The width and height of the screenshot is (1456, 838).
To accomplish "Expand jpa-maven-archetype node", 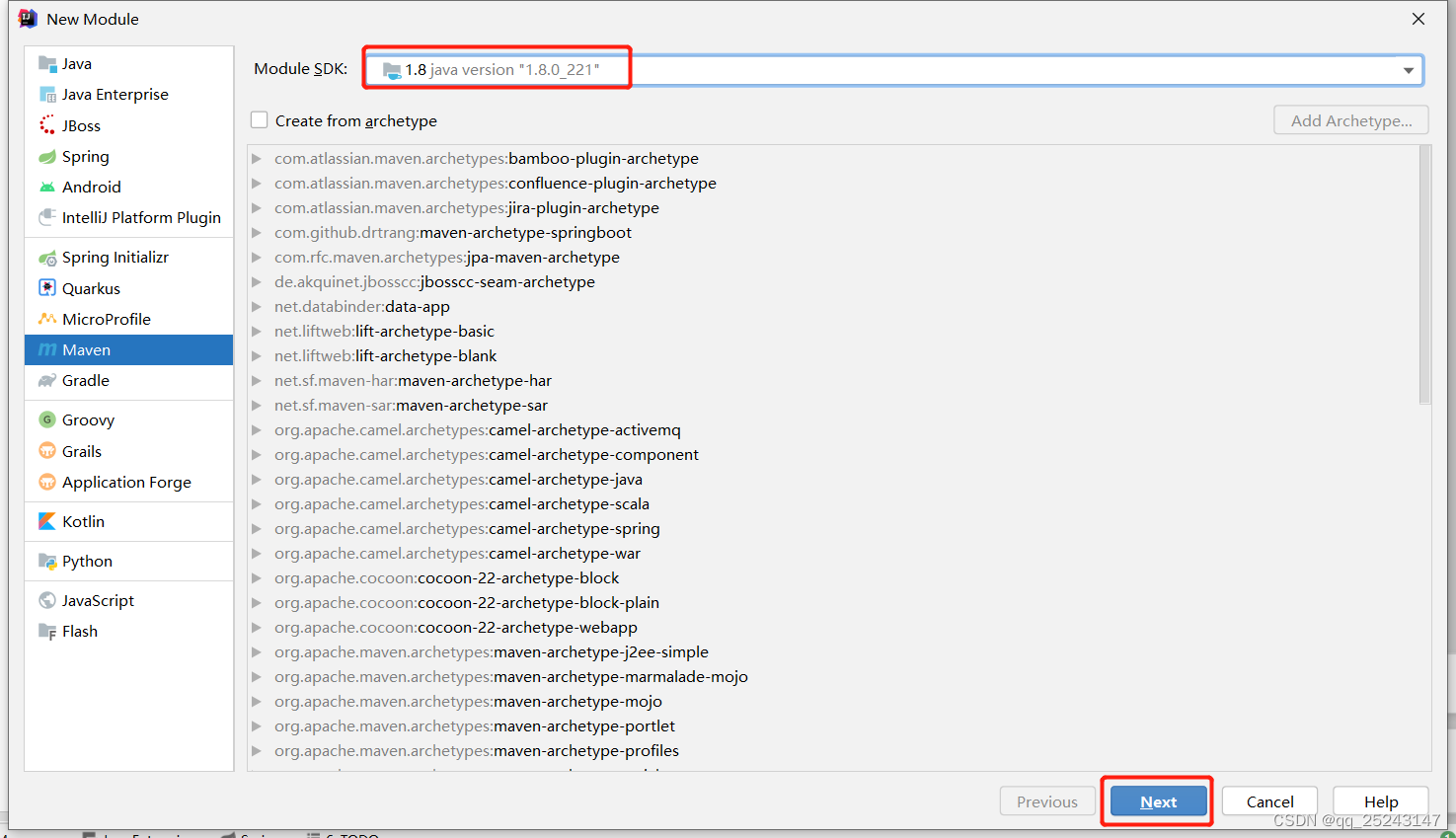I will [257, 257].
